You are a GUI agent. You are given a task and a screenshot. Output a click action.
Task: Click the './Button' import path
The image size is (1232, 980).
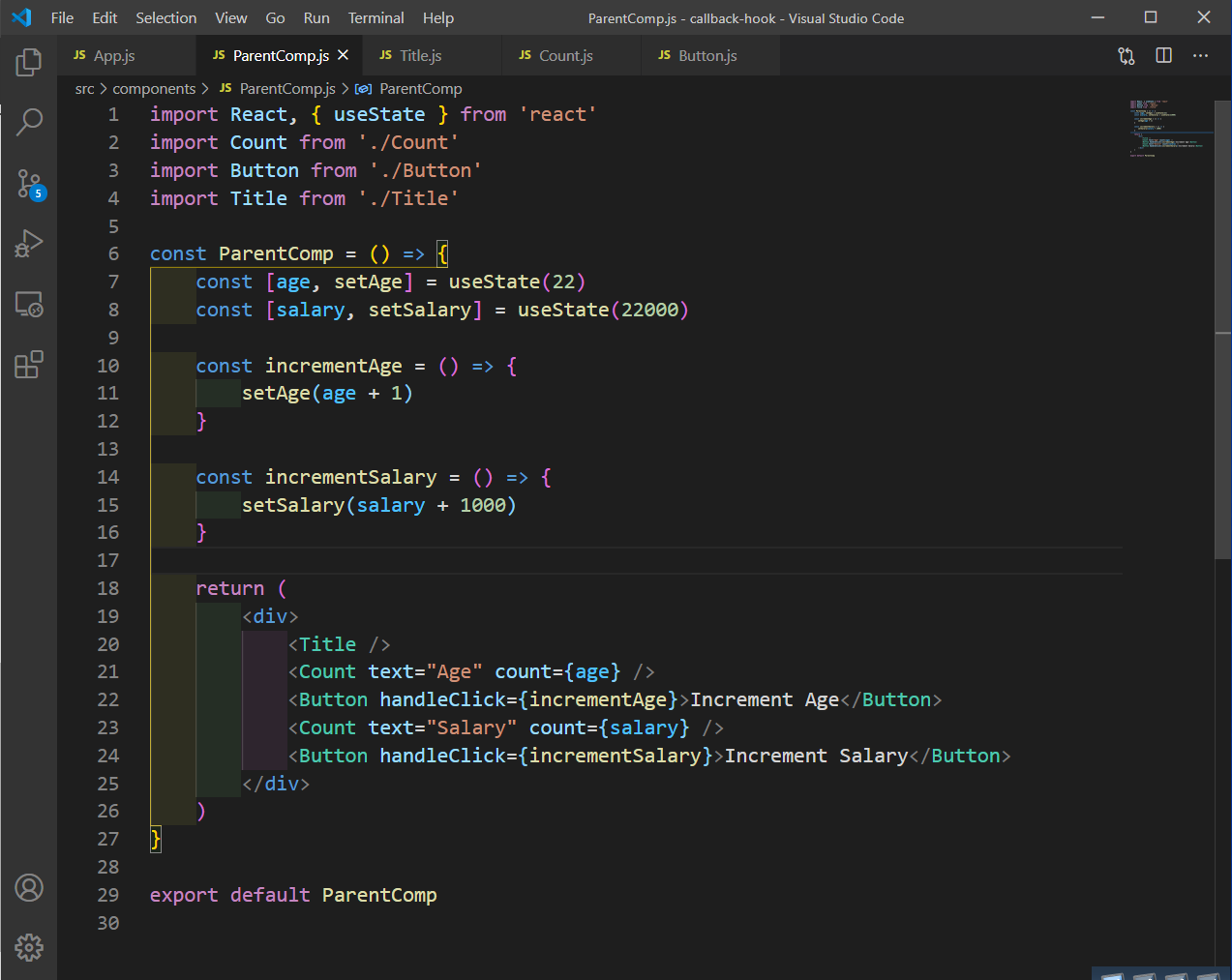(425, 170)
